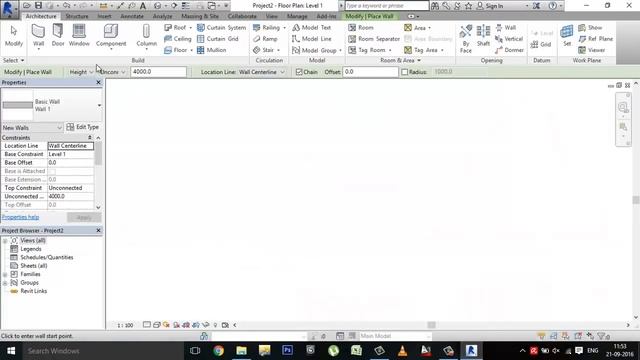640x360 pixels.
Task: Select the Grid datum tool
Action: tap(541, 44)
